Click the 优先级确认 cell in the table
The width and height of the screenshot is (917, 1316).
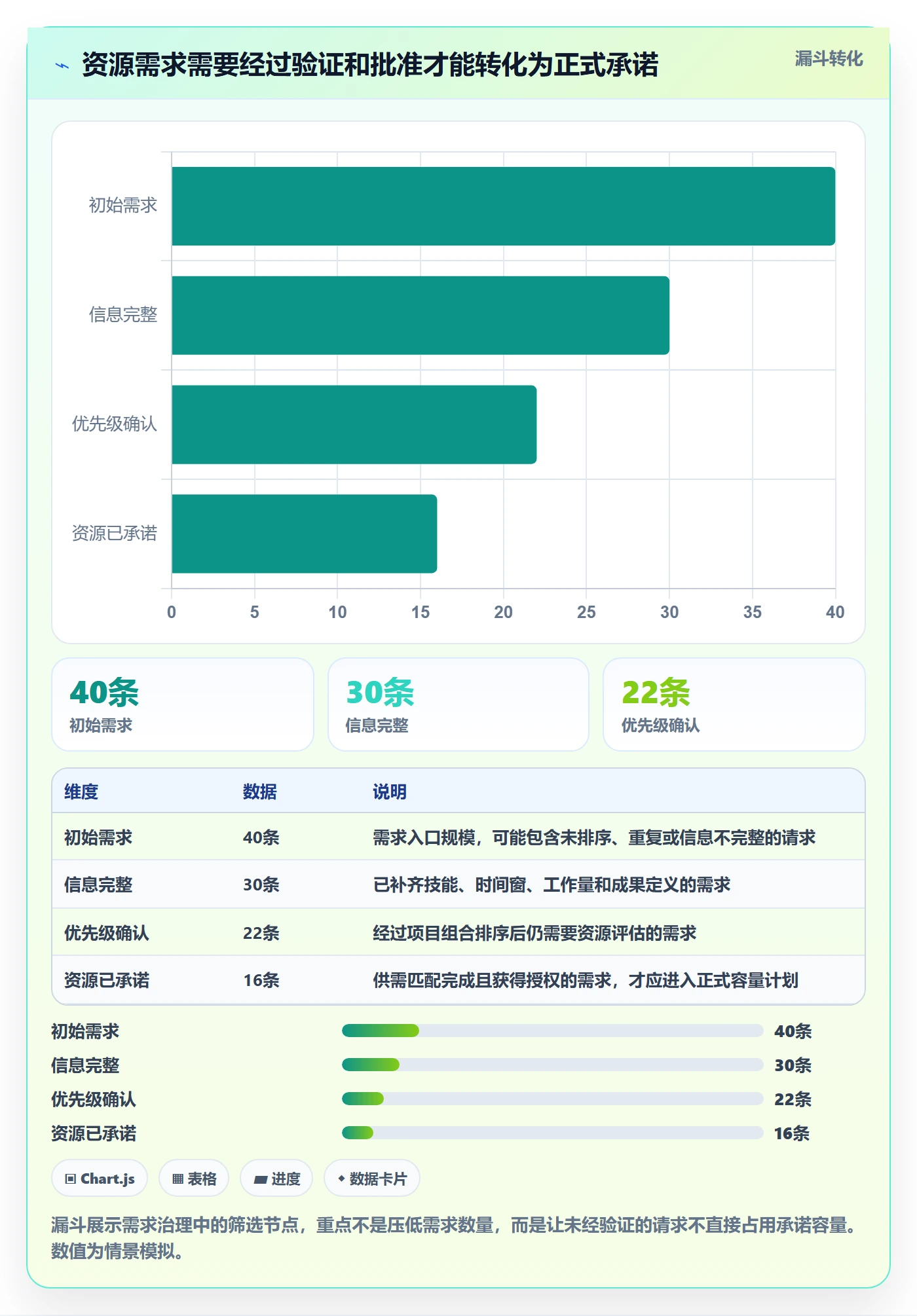[x=107, y=933]
